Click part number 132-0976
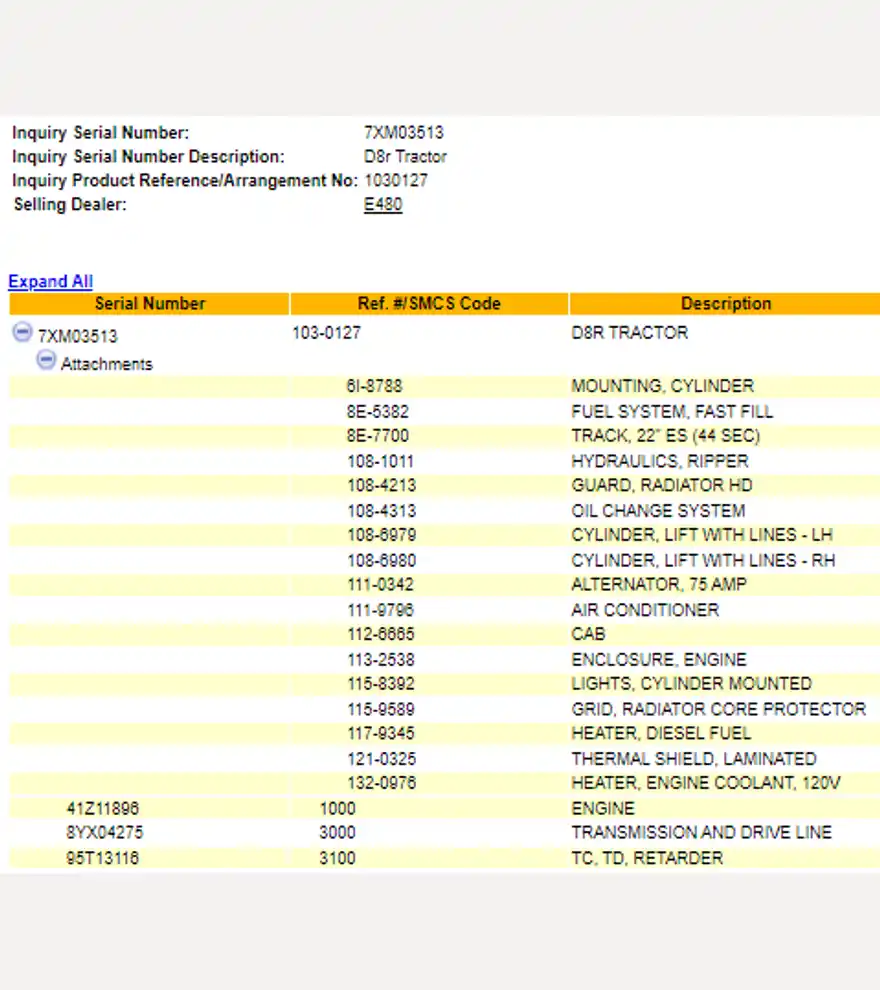Viewport: 880px width, 990px height. point(382,784)
